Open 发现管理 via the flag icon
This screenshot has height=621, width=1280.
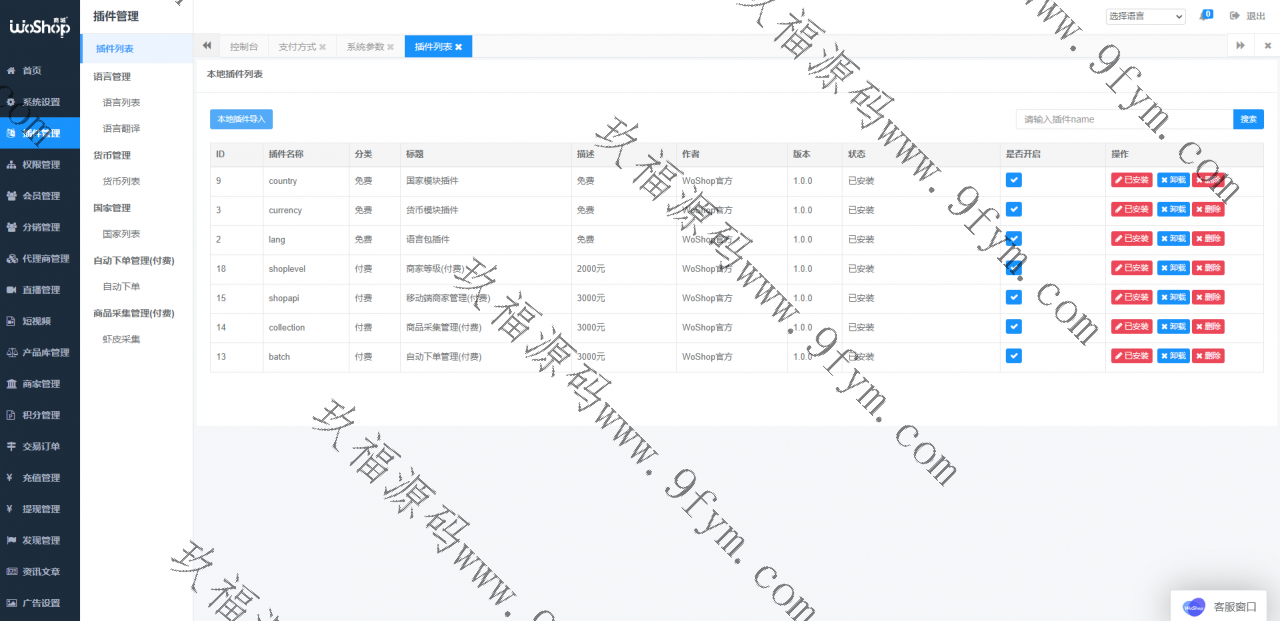pos(11,541)
